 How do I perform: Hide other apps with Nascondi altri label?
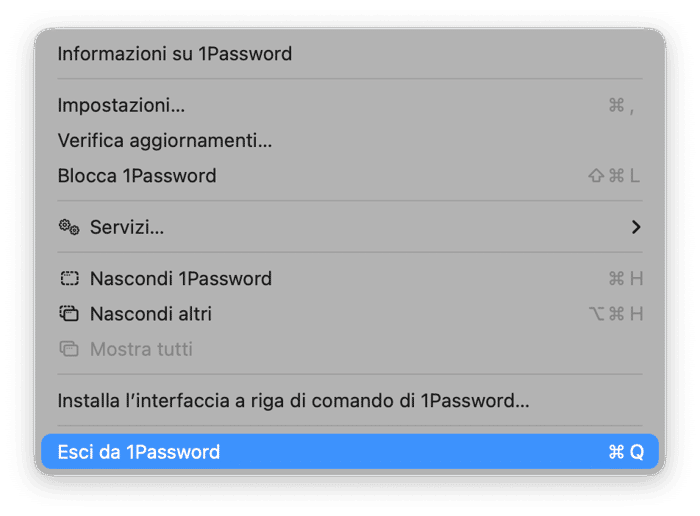[151, 314]
